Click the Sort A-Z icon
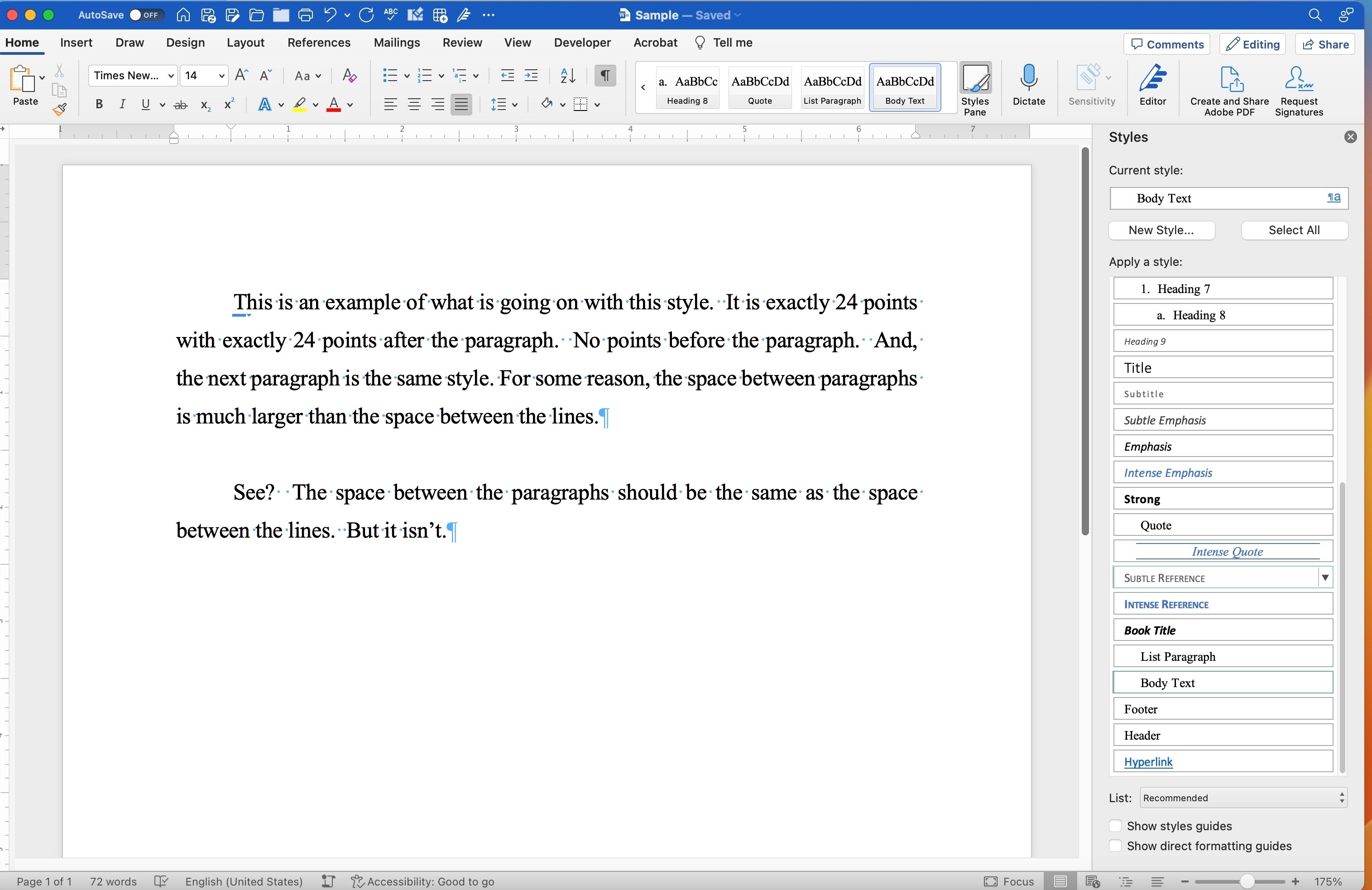 pos(568,76)
